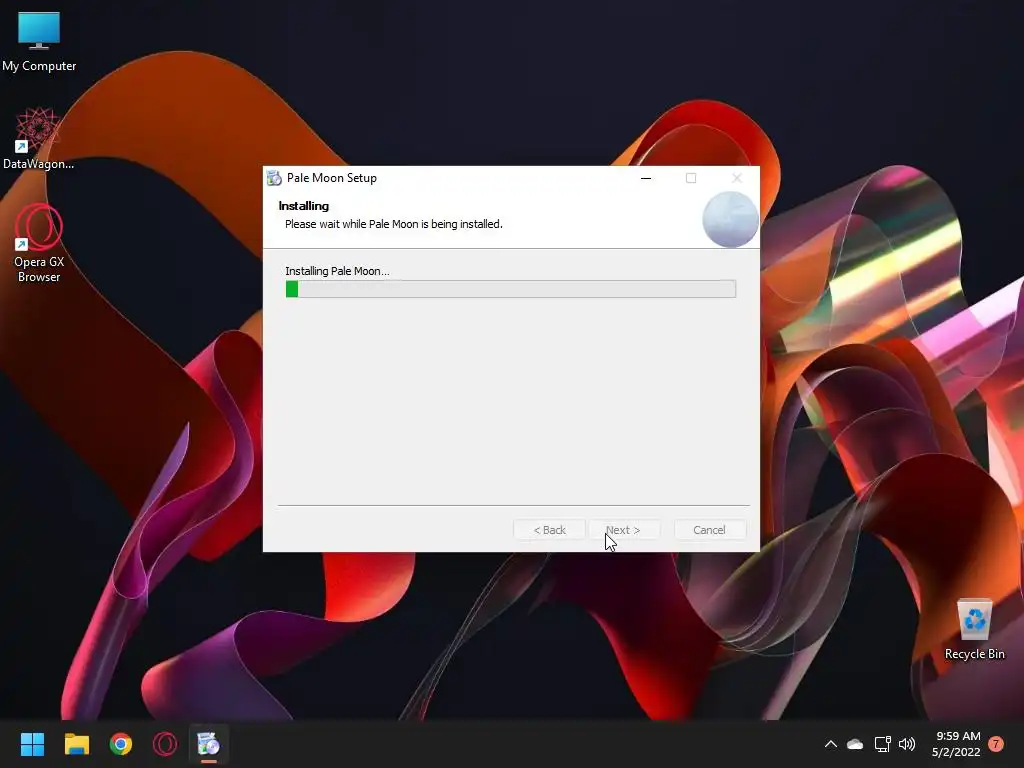Click the disabled Next > button
Viewport: 1024px width, 768px height.
pyautogui.click(x=624, y=530)
